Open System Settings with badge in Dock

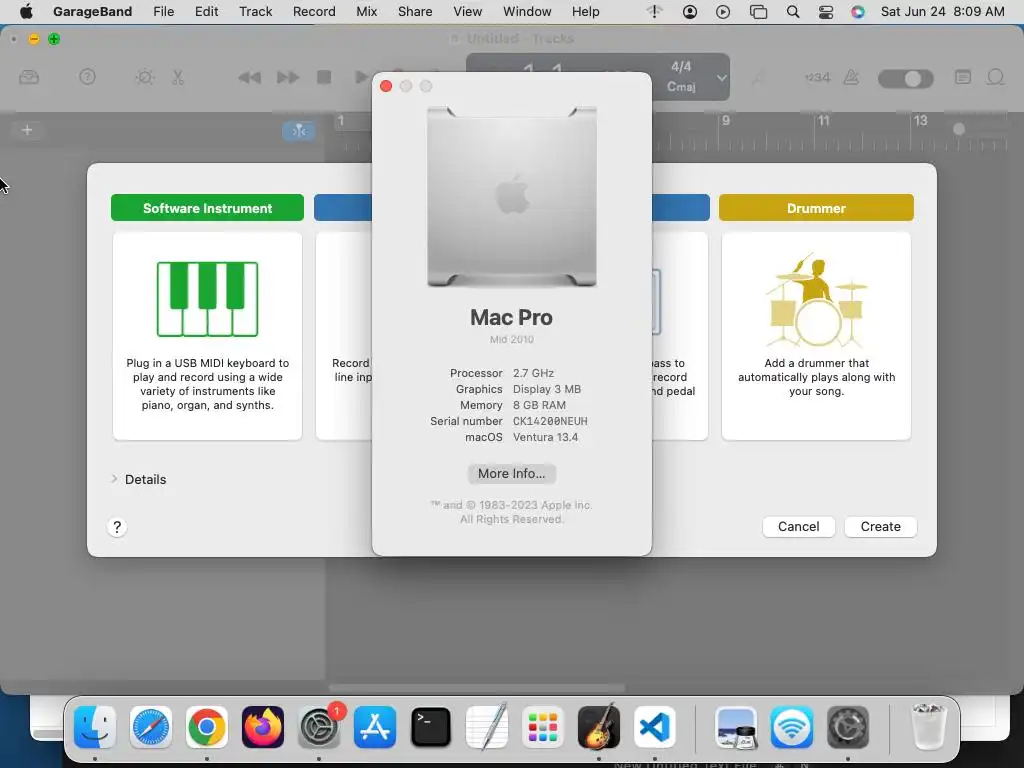(319, 727)
